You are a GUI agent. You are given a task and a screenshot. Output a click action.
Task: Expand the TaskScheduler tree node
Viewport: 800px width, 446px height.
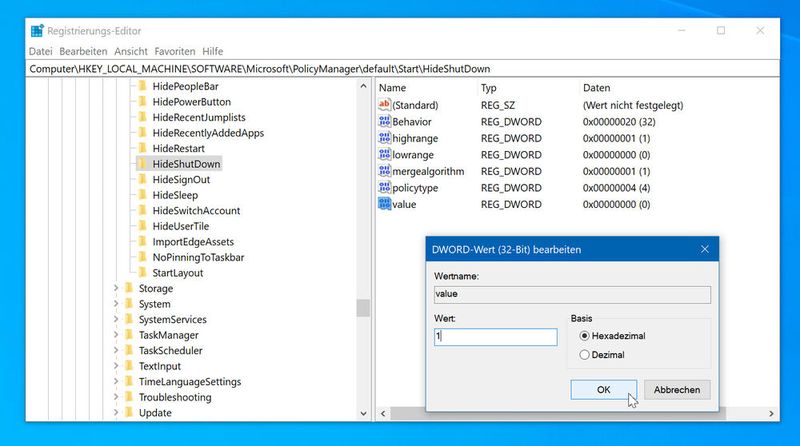coord(116,351)
